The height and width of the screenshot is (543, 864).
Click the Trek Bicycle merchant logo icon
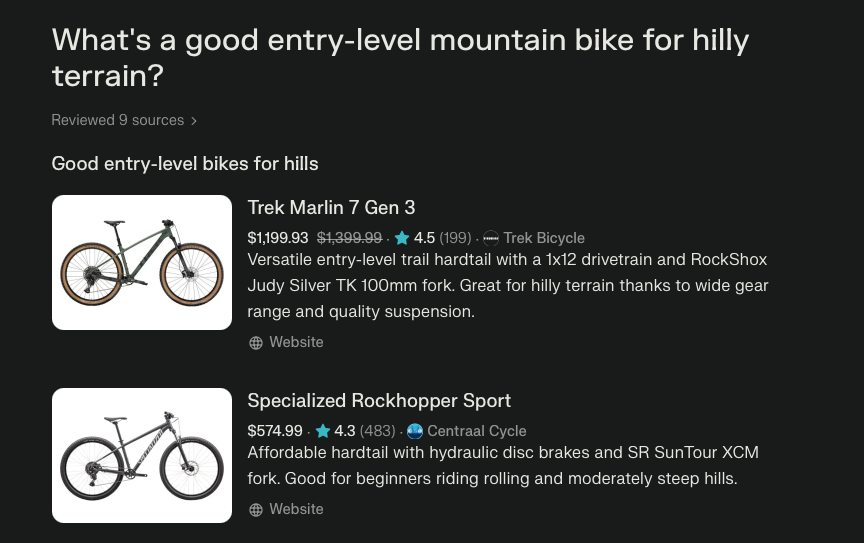[491, 238]
